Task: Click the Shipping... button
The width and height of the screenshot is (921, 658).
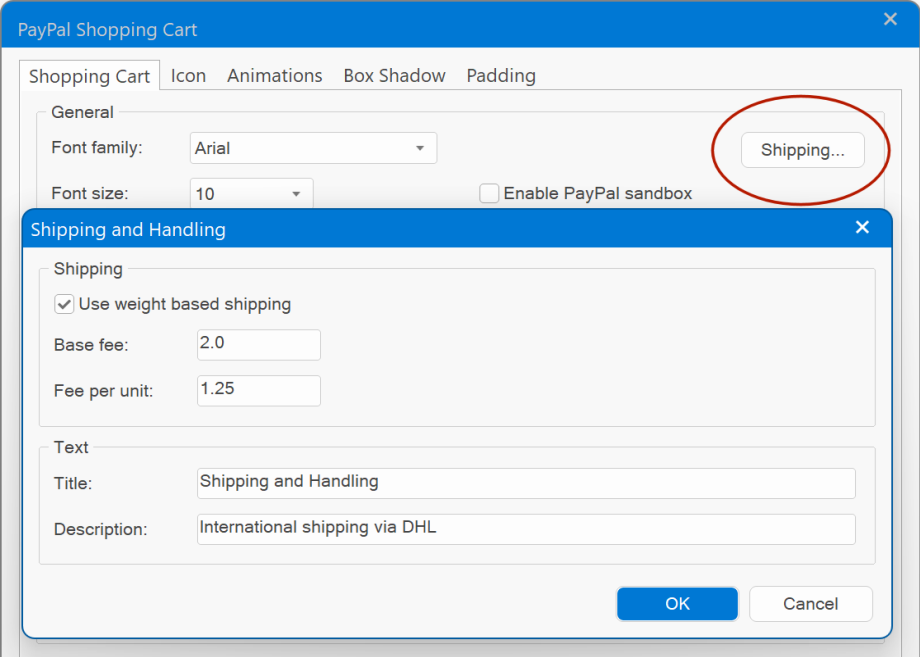Action: tap(802, 150)
